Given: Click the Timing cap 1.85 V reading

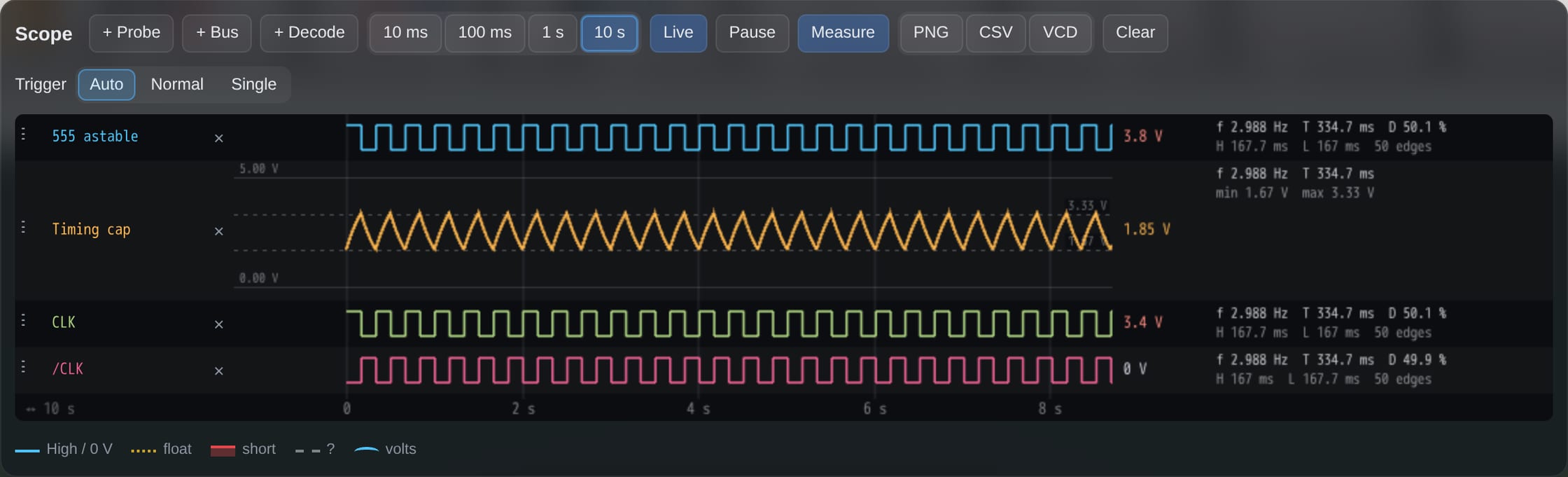Looking at the screenshot, I should tap(1147, 229).
